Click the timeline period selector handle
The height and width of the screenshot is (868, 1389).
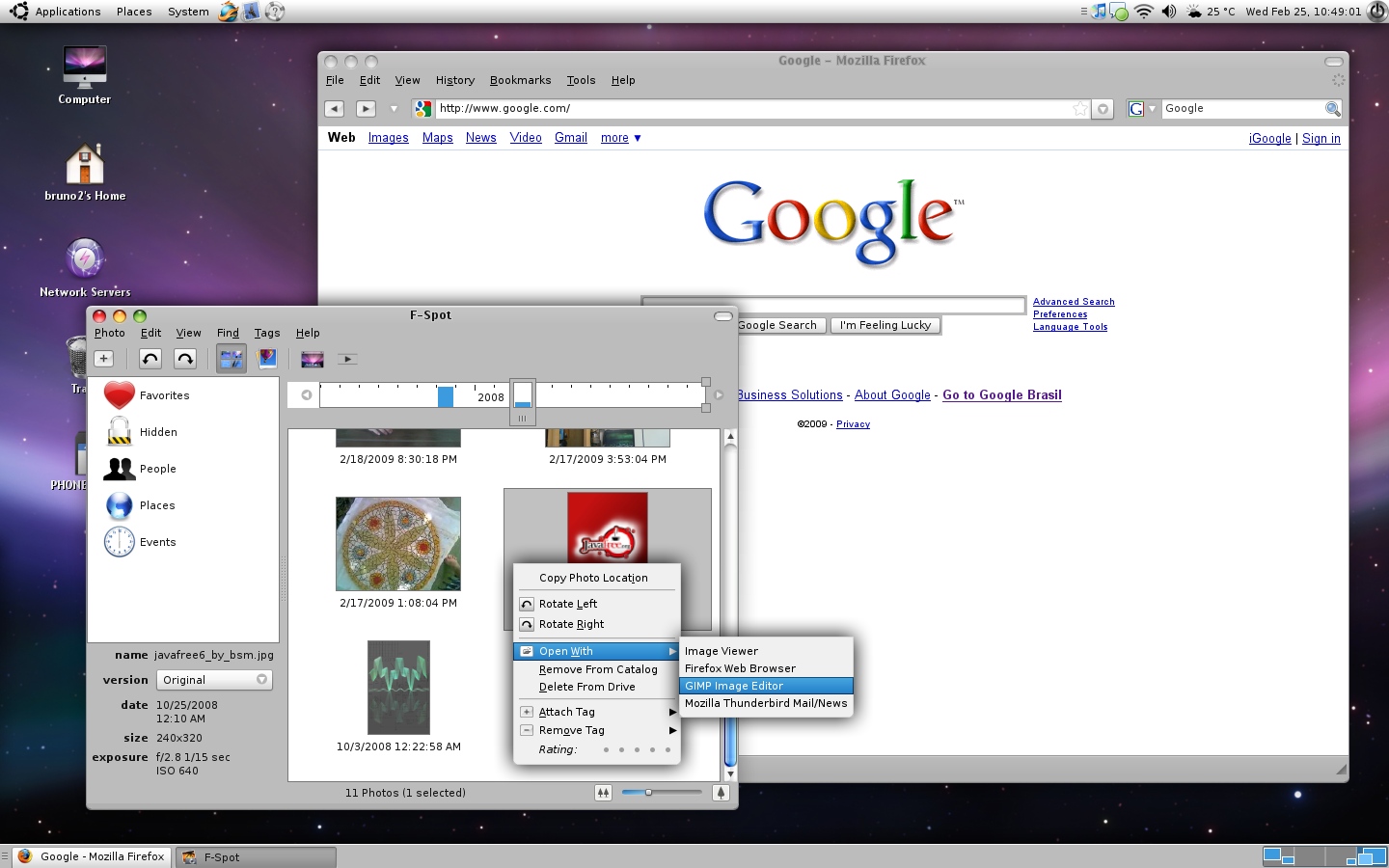click(522, 402)
